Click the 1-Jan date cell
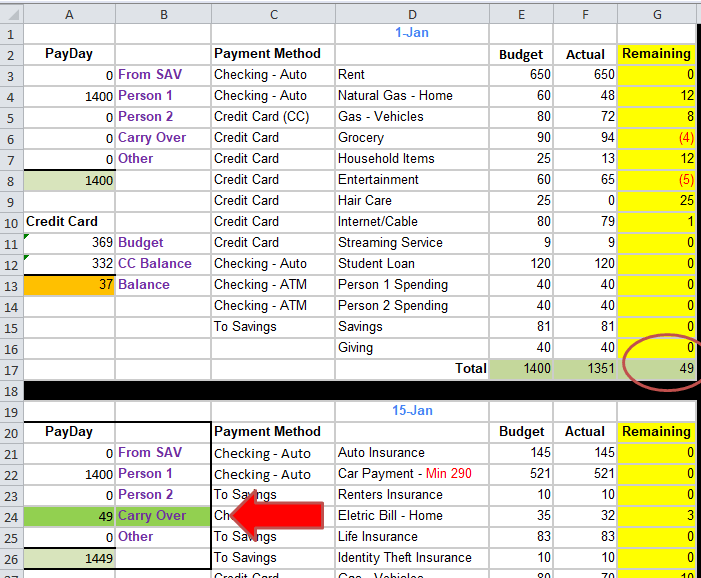The width and height of the screenshot is (701, 578). (412, 33)
